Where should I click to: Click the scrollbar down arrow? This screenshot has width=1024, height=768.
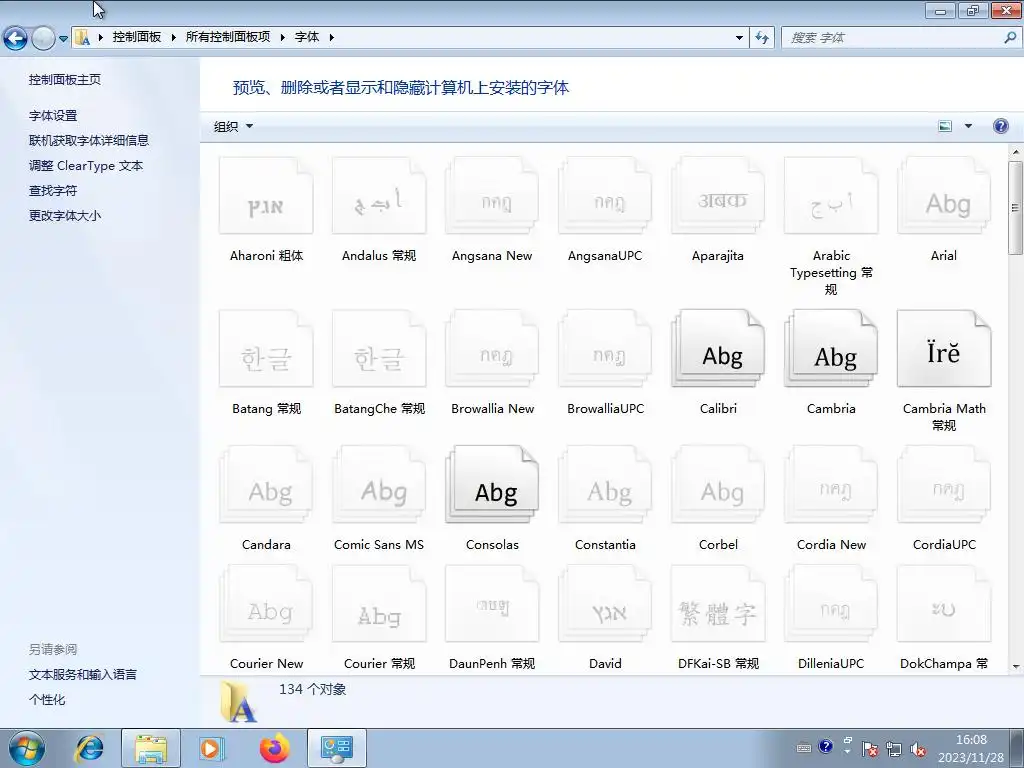coord(1015,666)
